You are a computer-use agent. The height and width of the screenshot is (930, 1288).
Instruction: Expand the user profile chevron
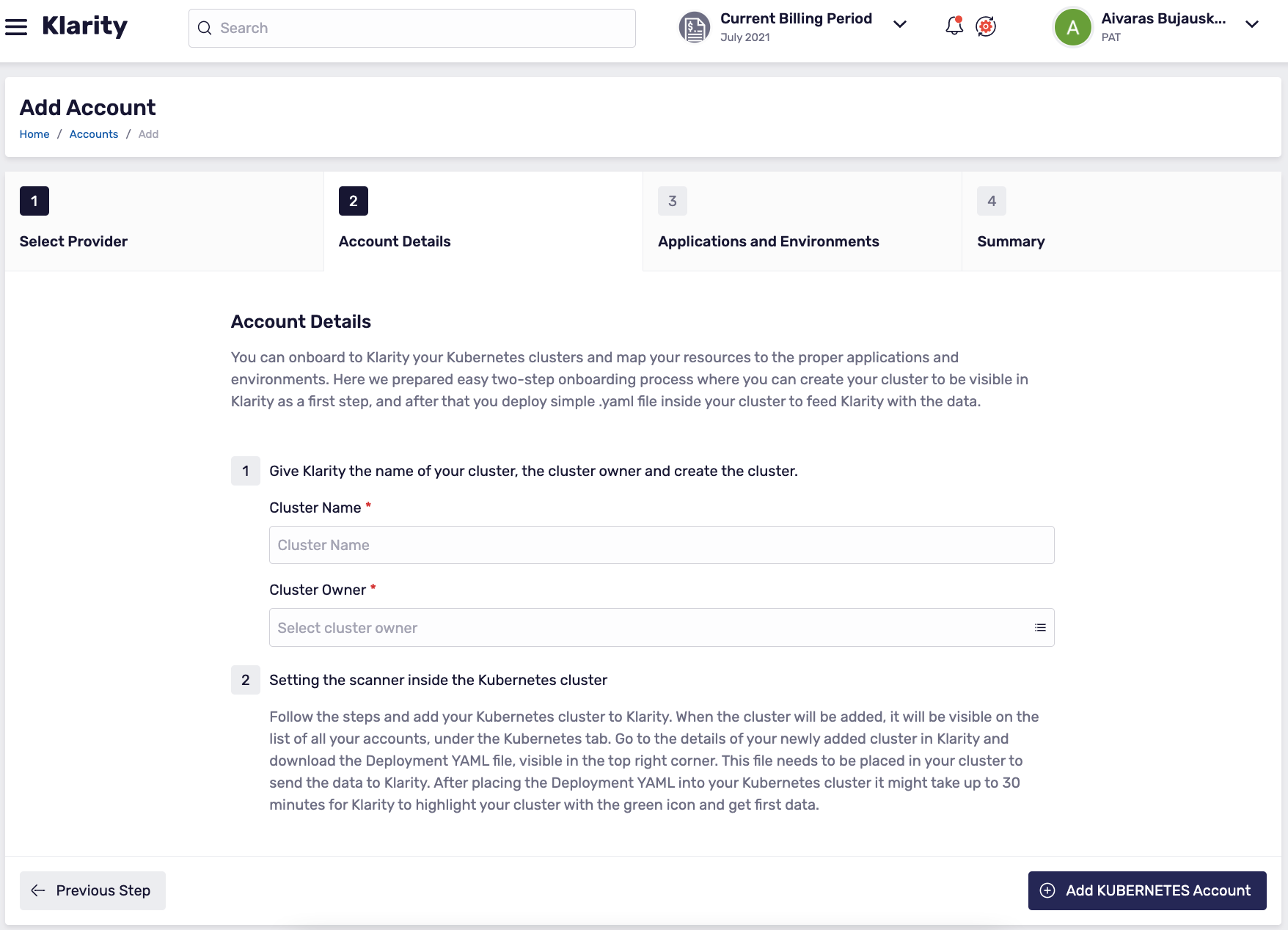(1252, 24)
